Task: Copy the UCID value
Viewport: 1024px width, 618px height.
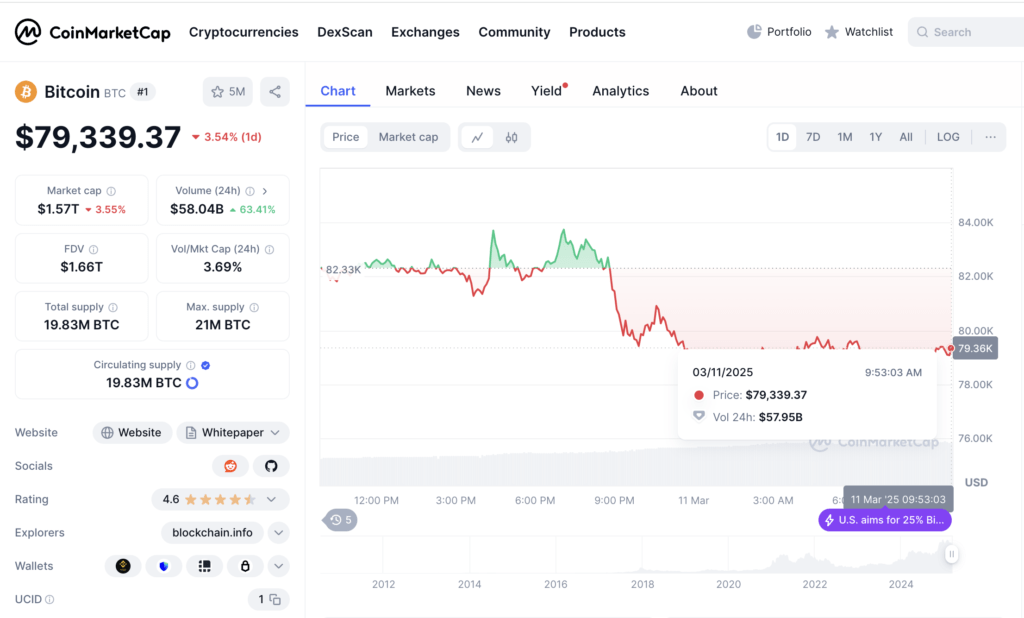Action: coord(275,600)
